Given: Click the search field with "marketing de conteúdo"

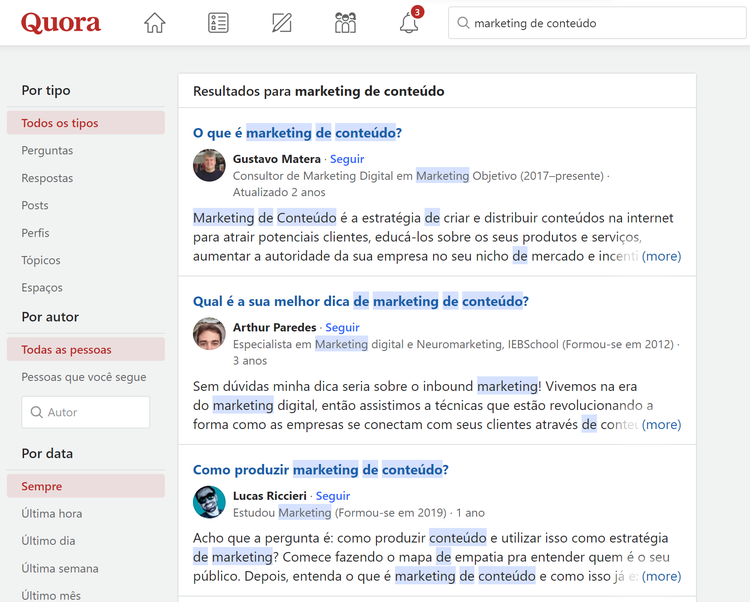Looking at the screenshot, I should [597, 22].
